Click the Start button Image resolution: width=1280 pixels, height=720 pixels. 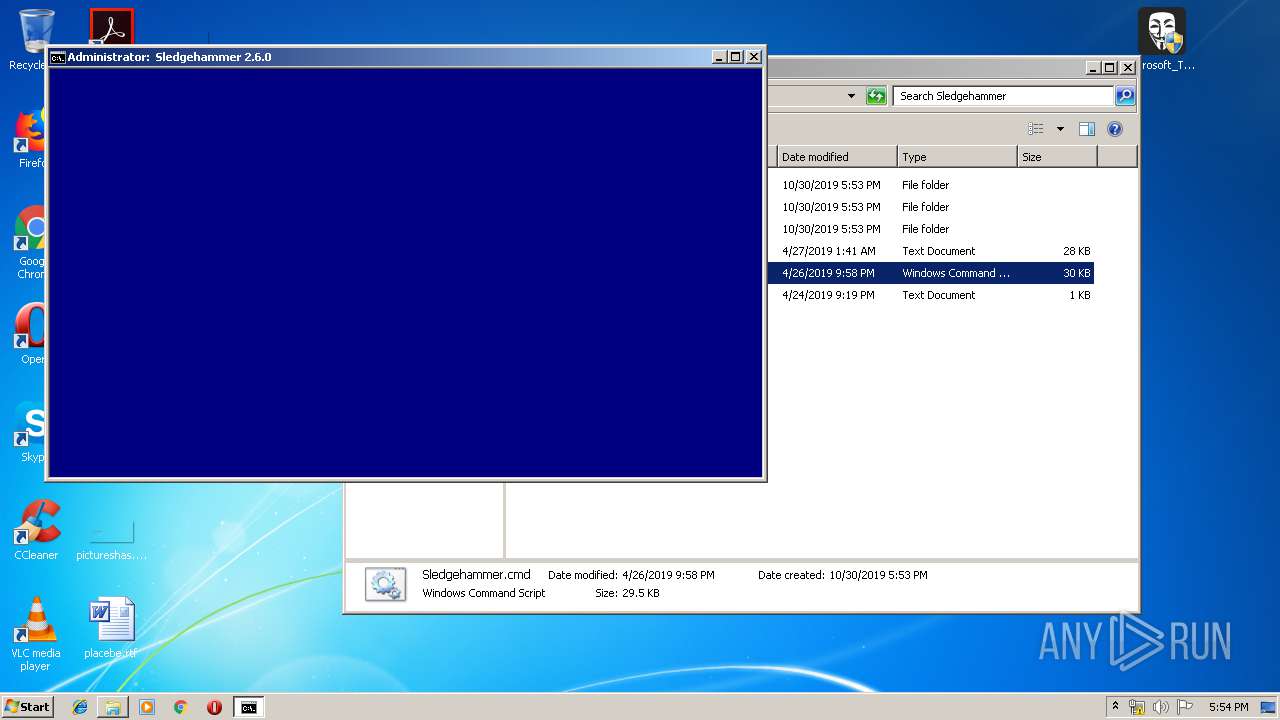tap(28, 707)
